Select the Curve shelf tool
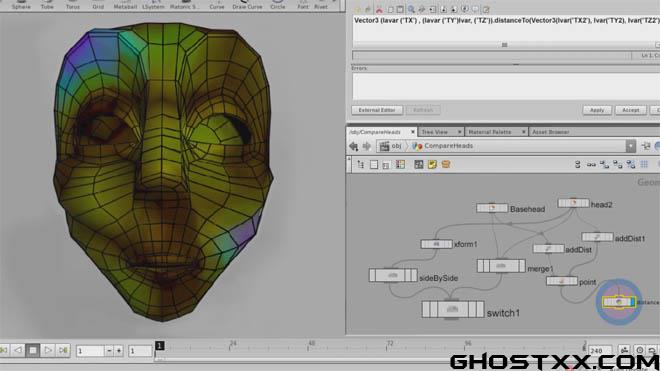 point(217,5)
